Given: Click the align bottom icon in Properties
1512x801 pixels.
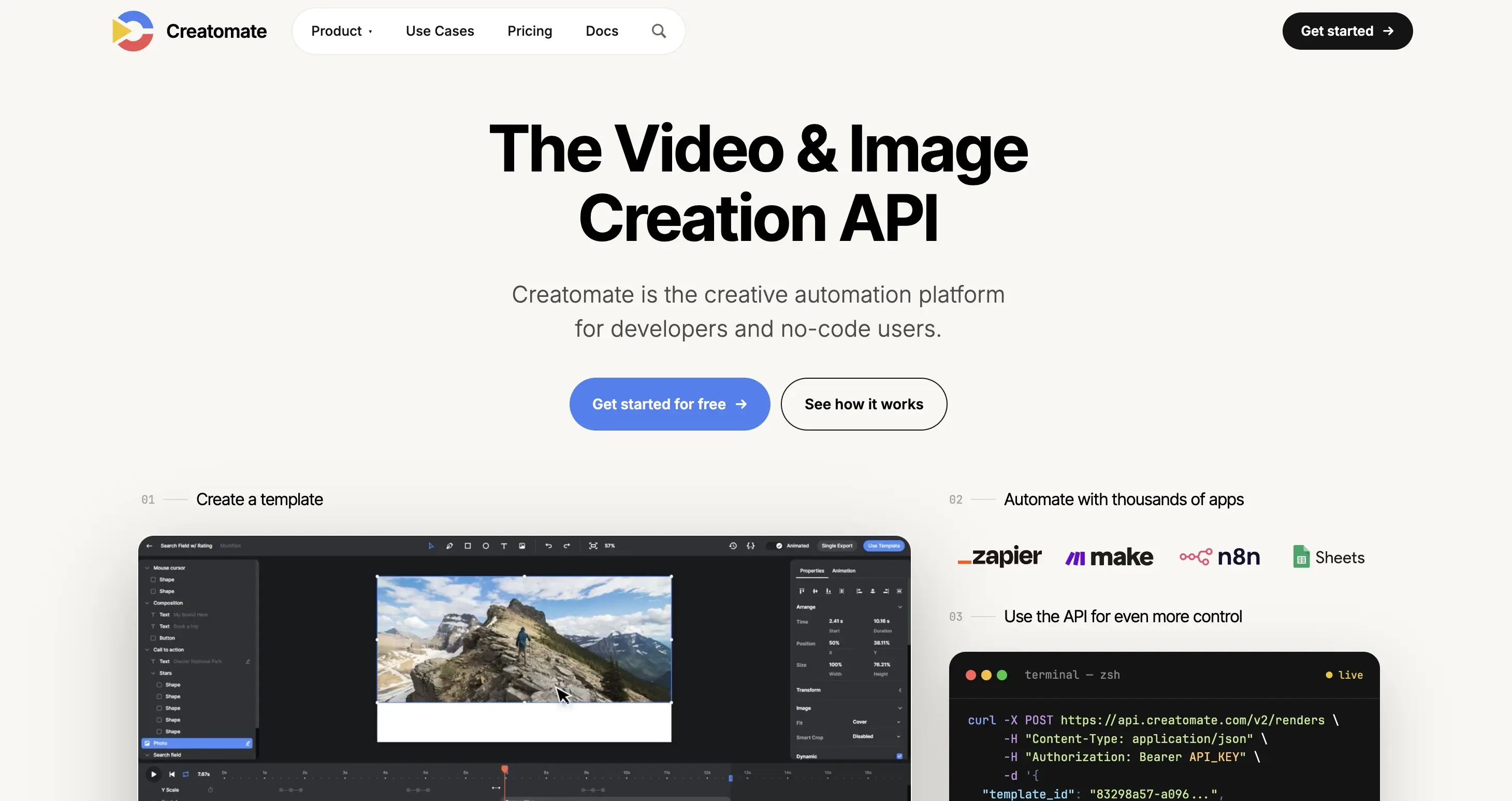Looking at the screenshot, I should [x=828, y=591].
